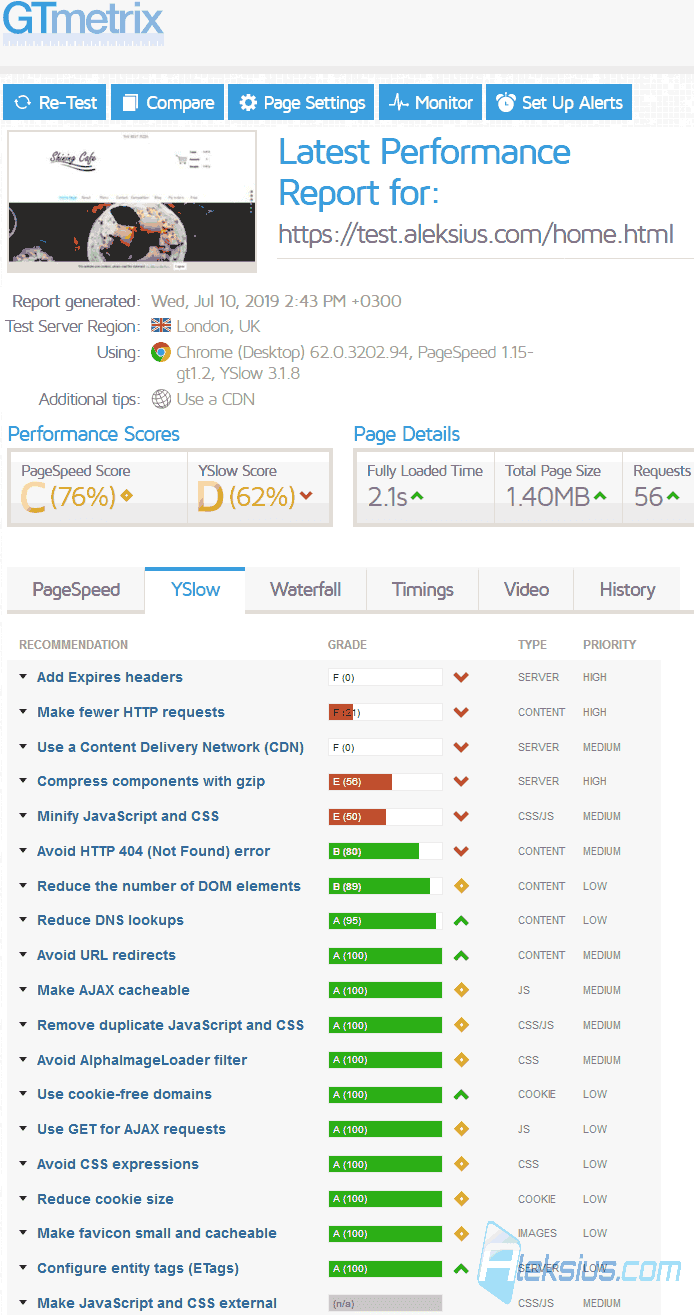Click Set Up Alerts button

click(x=559, y=102)
